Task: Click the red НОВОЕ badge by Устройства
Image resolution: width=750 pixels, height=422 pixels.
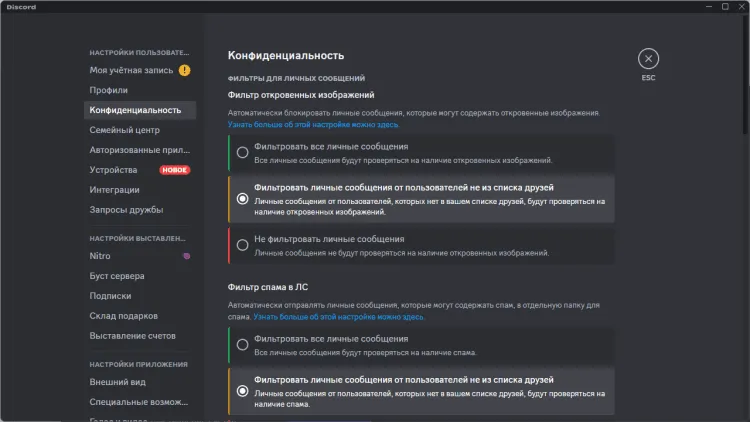Action: tap(175, 170)
